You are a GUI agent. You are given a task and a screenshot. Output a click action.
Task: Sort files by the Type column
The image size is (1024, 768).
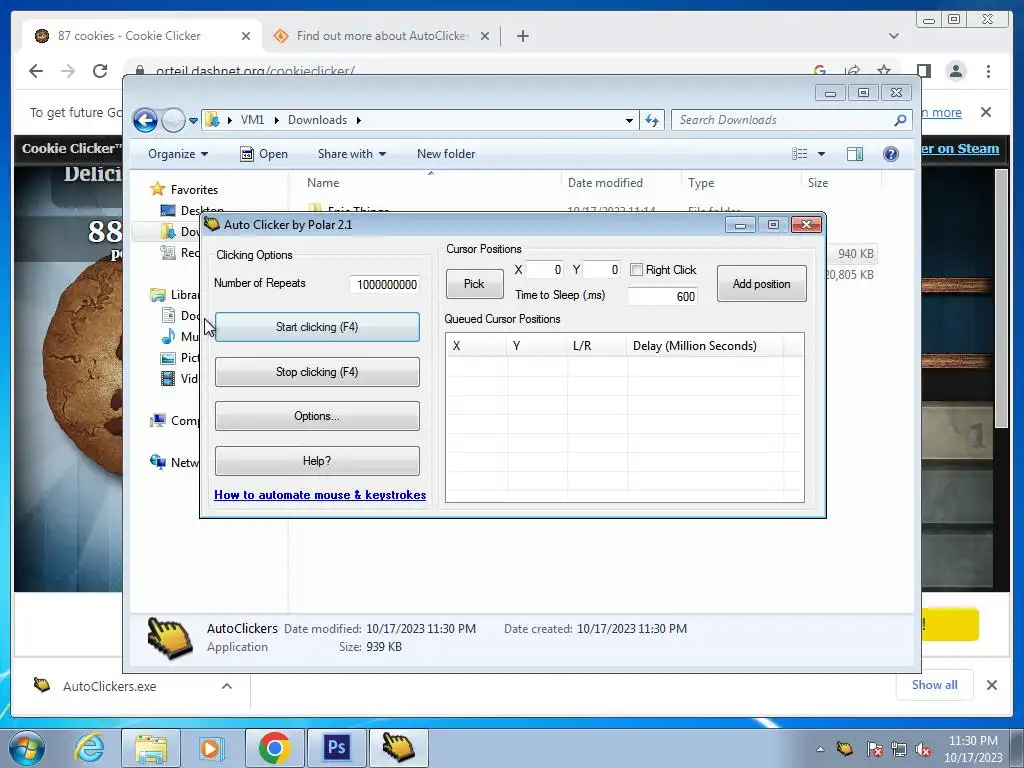[x=701, y=183]
